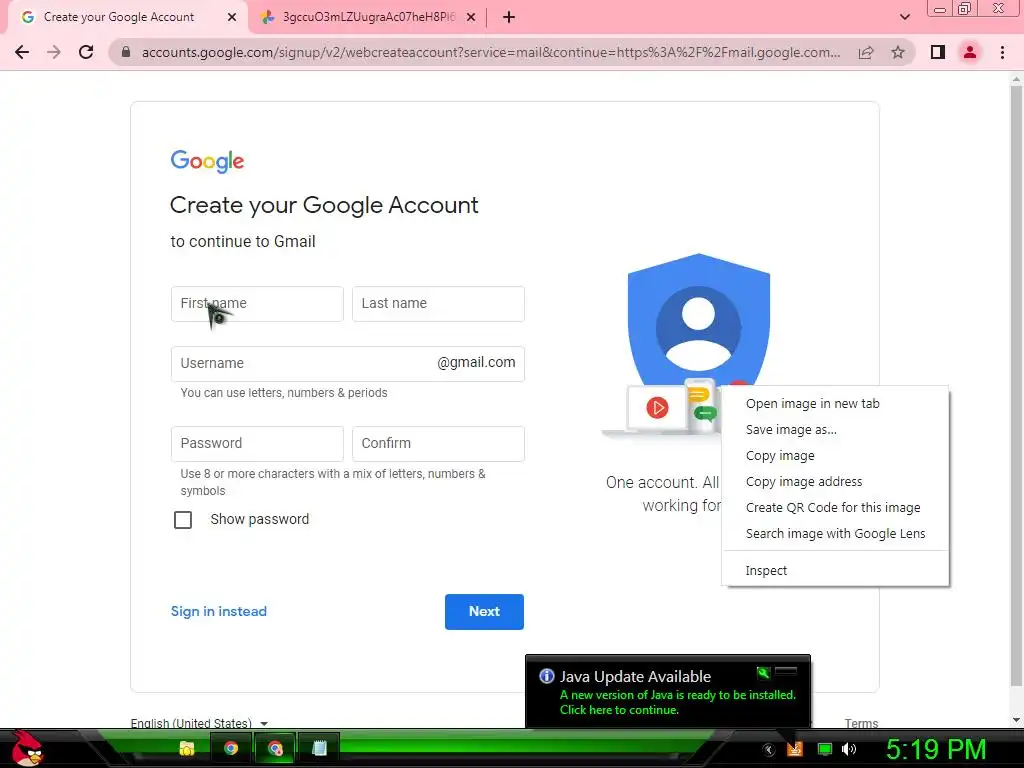This screenshot has width=1024, height=768.
Task: Open the Chrome profile avatar menu
Action: pyautogui.click(x=970, y=52)
